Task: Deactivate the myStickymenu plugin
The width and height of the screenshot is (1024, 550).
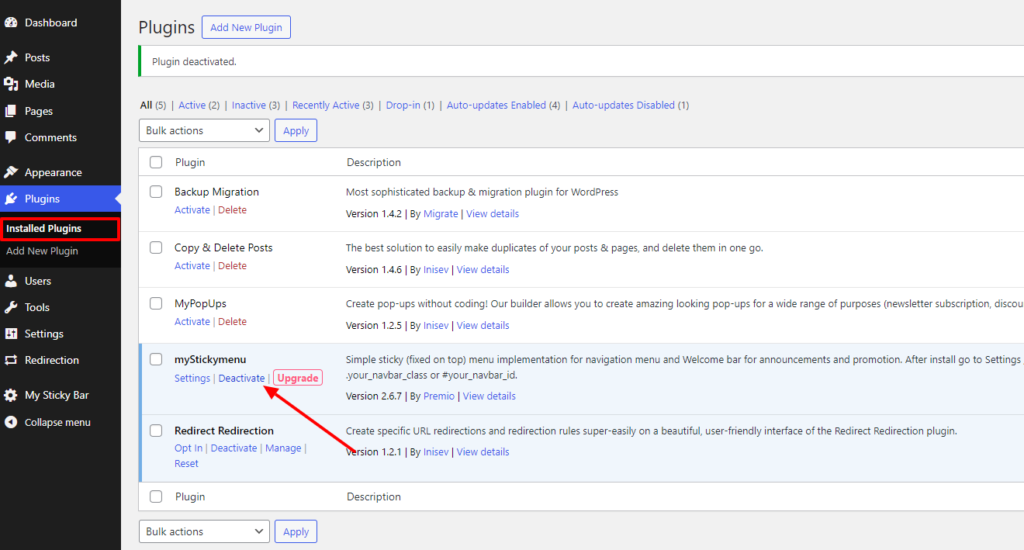Action: pos(242,378)
